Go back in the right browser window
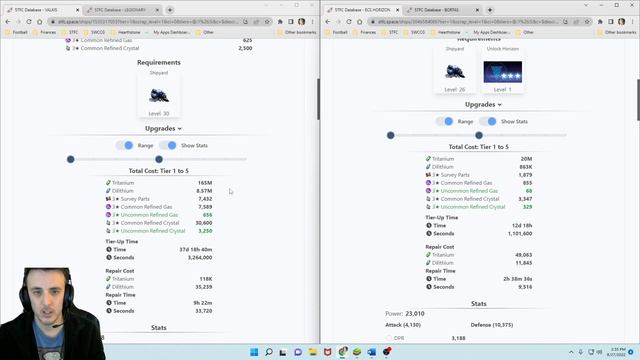This screenshot has height=360, width=640. tap(328, 22)
